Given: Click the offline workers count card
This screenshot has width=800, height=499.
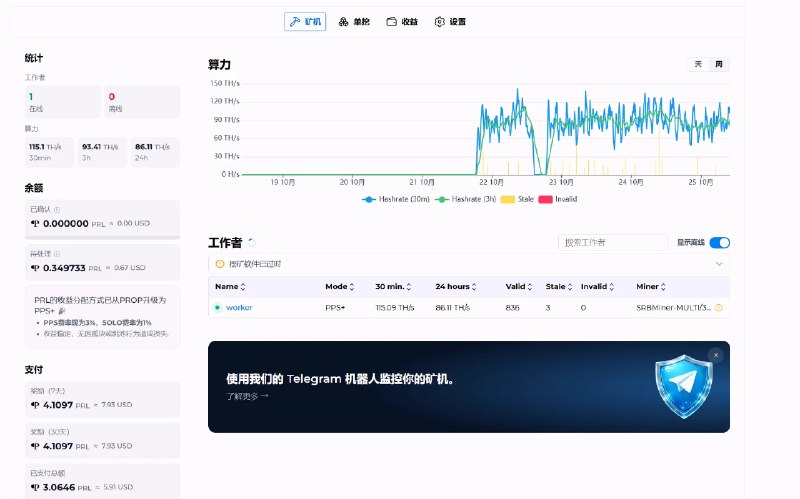Looking at the screenshot, I should point(142,102).
